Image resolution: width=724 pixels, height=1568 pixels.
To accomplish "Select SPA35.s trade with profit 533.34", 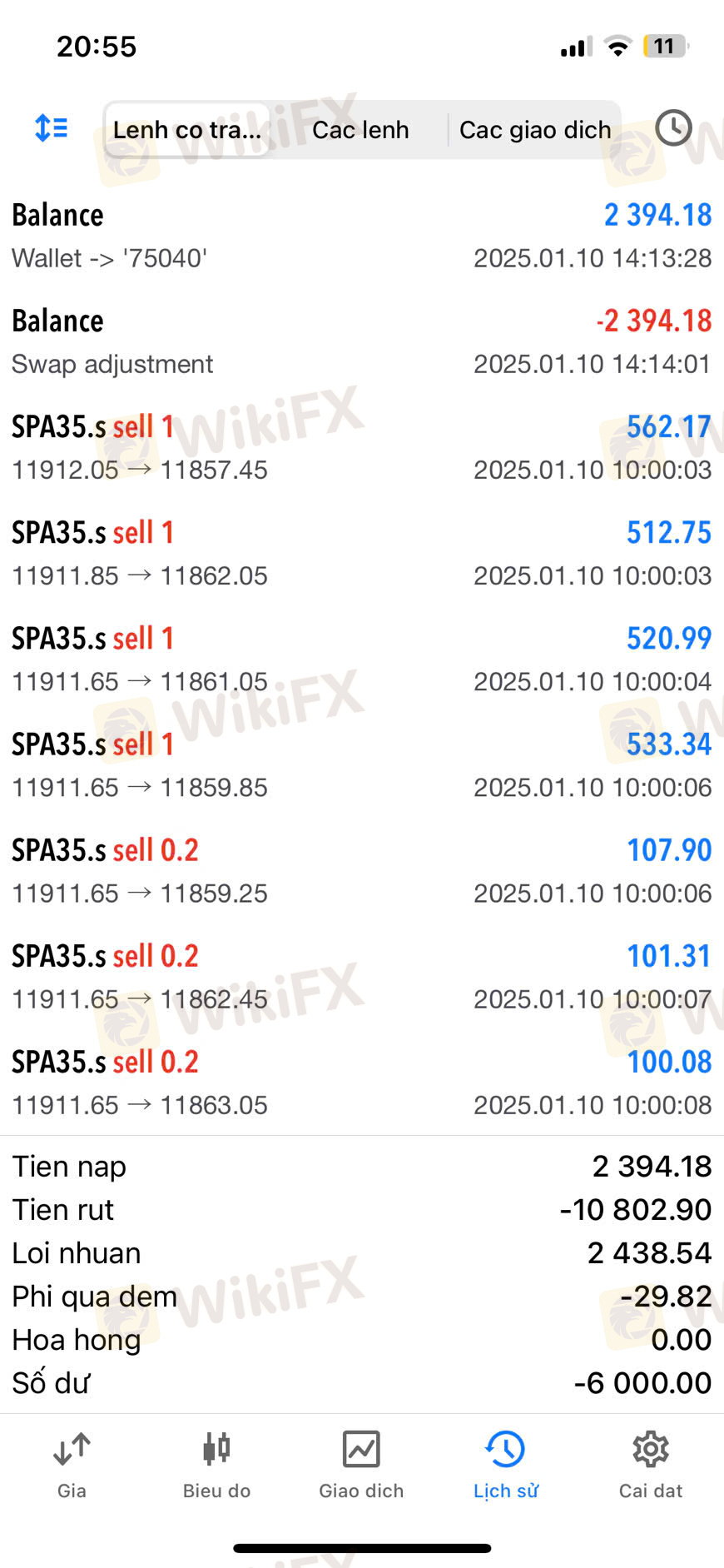I will pos(362,764).
